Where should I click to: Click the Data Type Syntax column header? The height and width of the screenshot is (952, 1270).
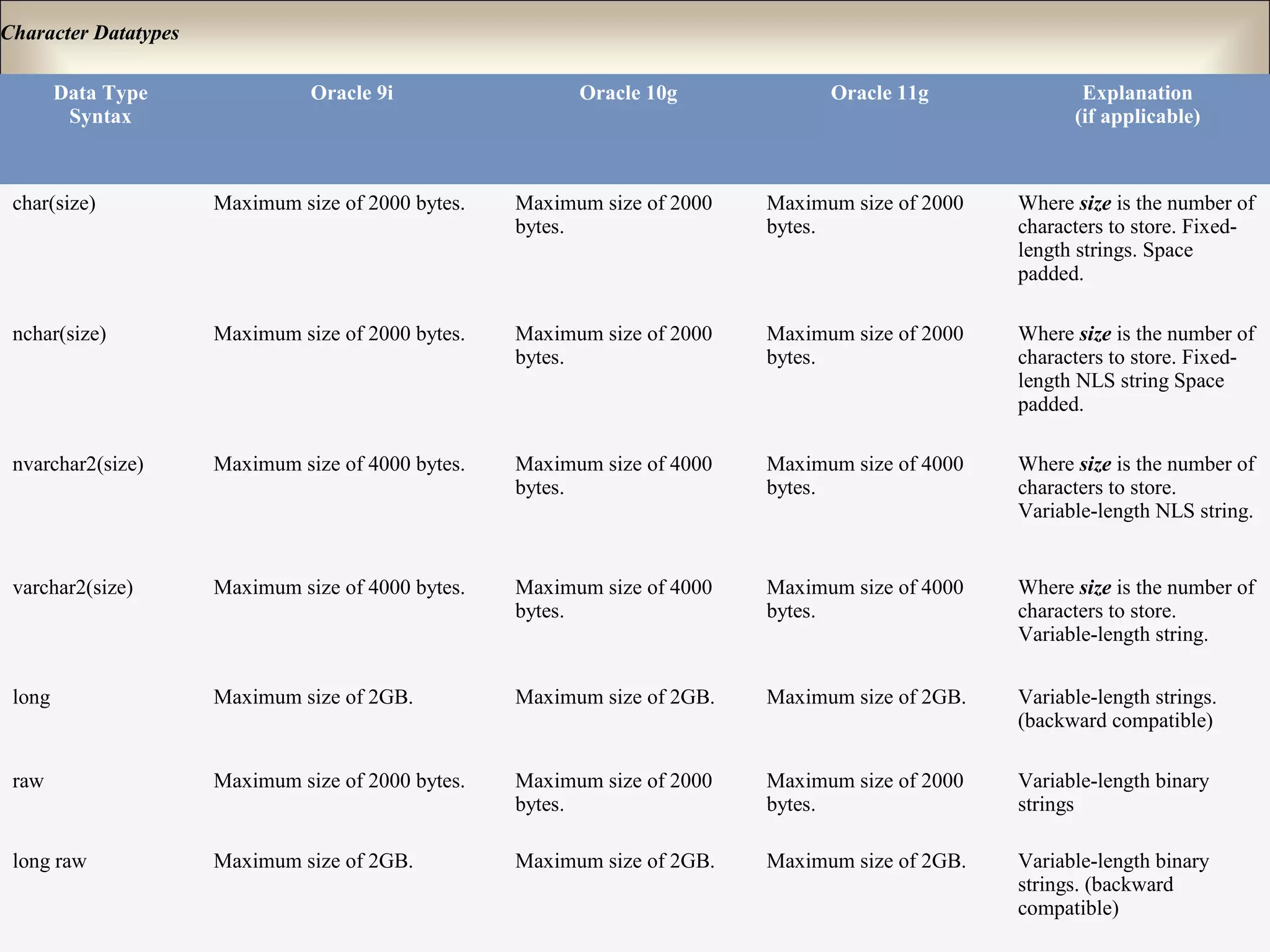click(100, 105)
